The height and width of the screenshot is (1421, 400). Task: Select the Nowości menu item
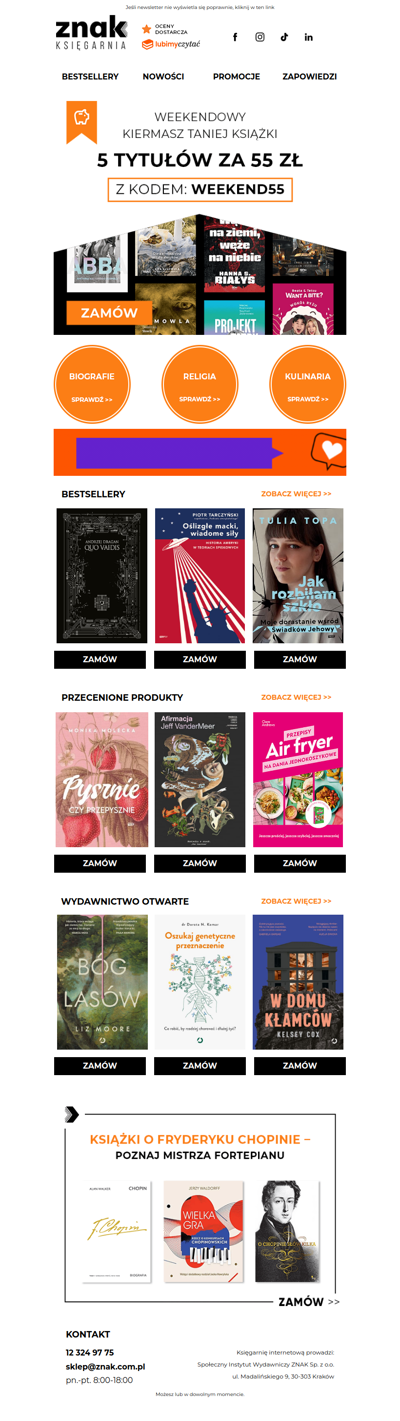pos(163,77)
